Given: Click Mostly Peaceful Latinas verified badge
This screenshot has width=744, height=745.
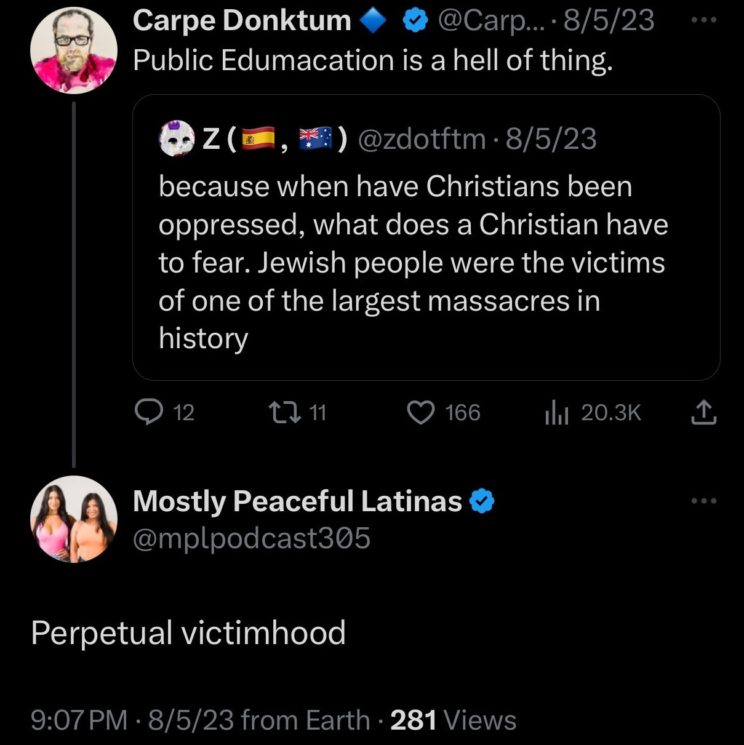Looking at the screenshot, I should pyautogui.click(x=482, y=502).
